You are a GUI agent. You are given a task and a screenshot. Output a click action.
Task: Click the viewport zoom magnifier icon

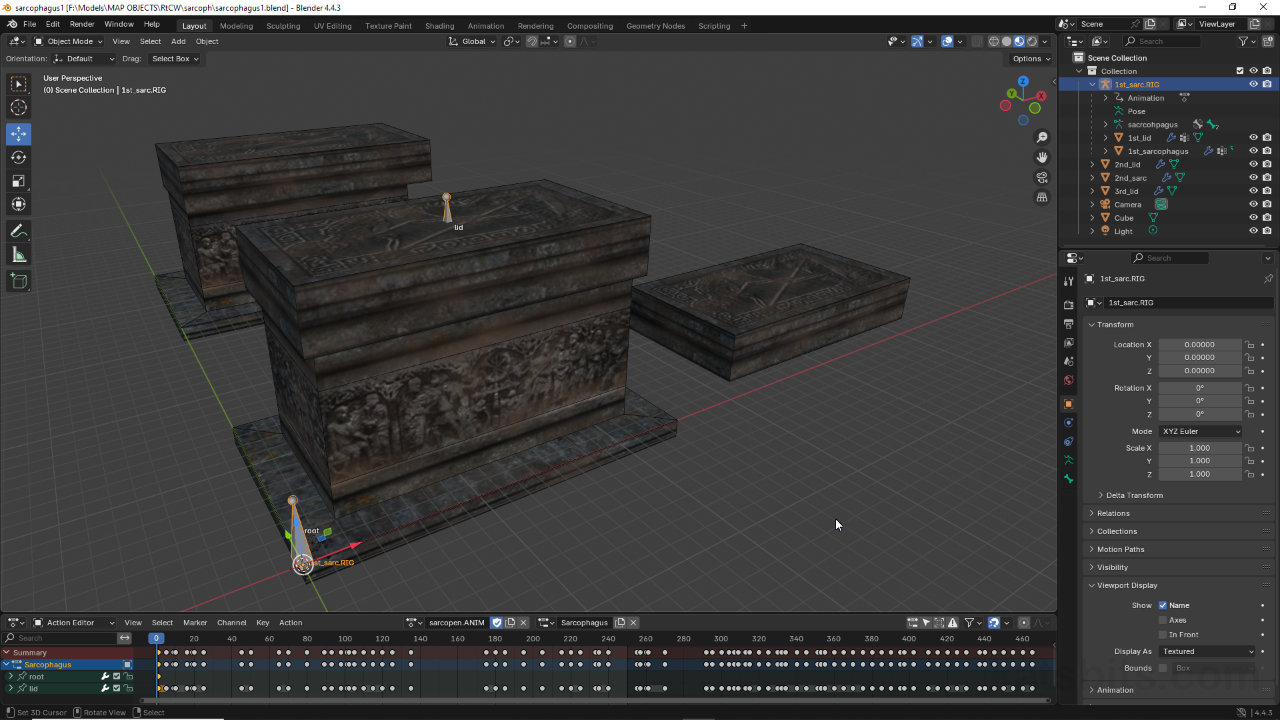click(x=1042, y=137)
